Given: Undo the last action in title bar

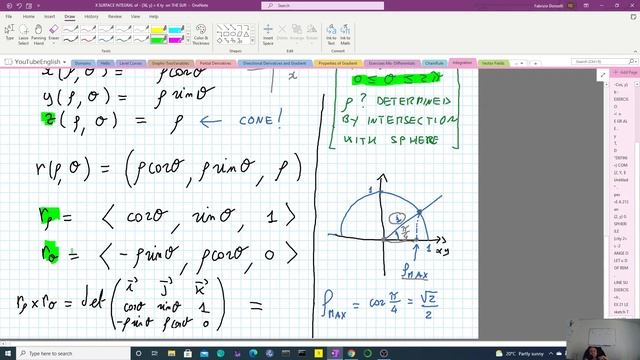Looking at the screenshot, I should (x=19, y=6).
